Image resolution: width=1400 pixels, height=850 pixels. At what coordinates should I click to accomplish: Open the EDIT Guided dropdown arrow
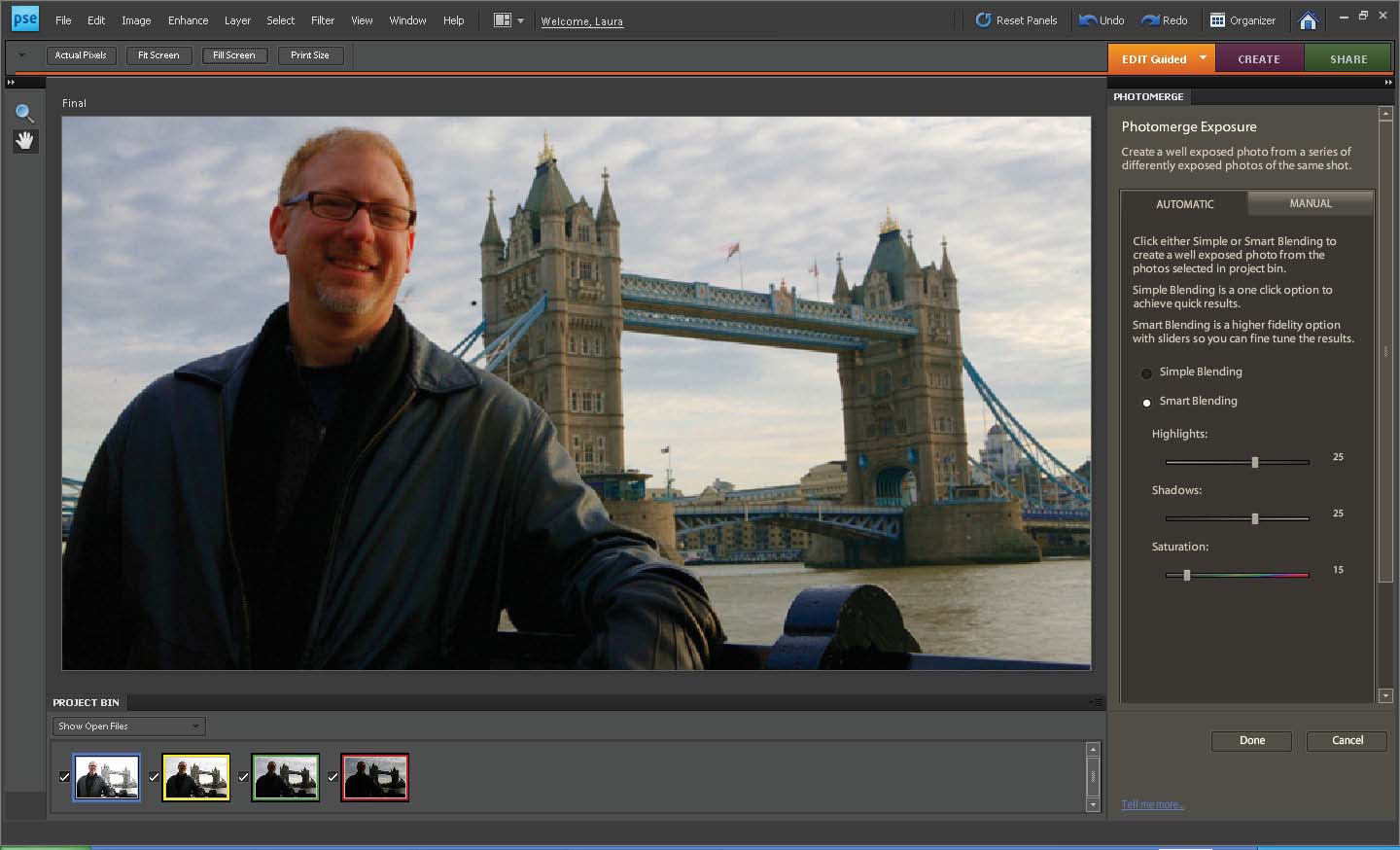(1203, 58)
